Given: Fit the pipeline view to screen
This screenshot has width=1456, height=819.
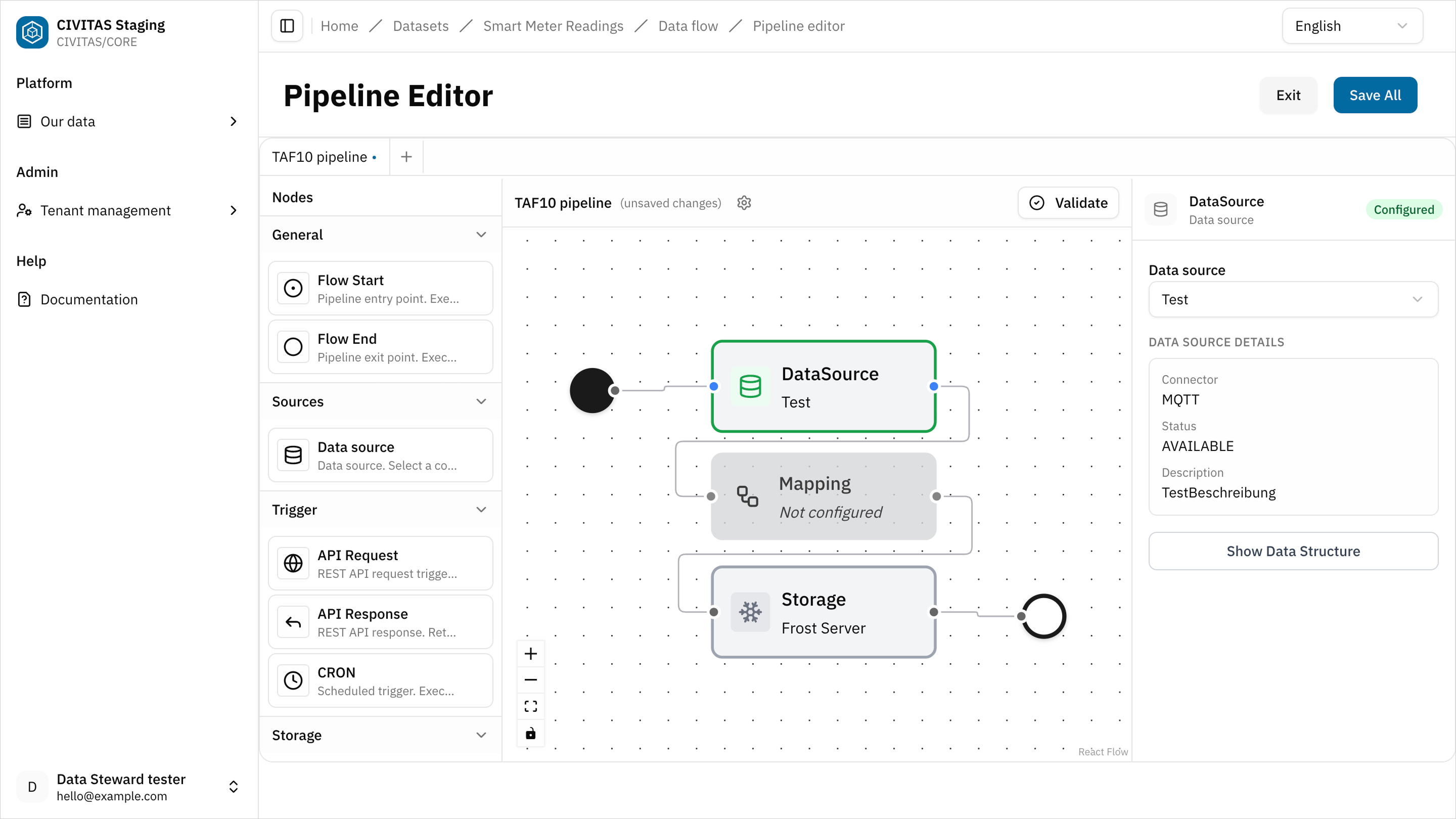Looking at the screenshot, I should pos(530,705).
